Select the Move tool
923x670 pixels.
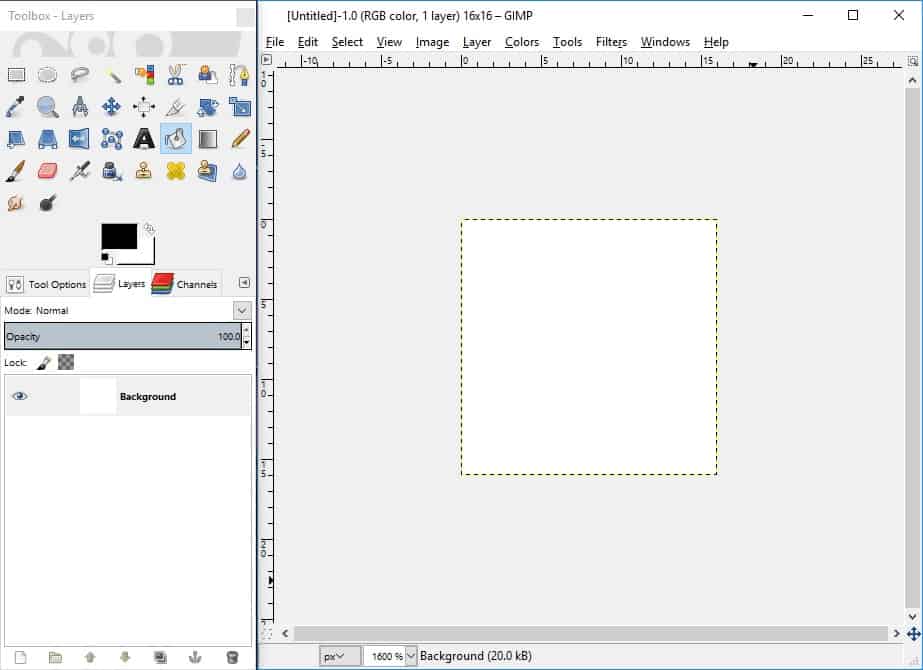(112, 107)
